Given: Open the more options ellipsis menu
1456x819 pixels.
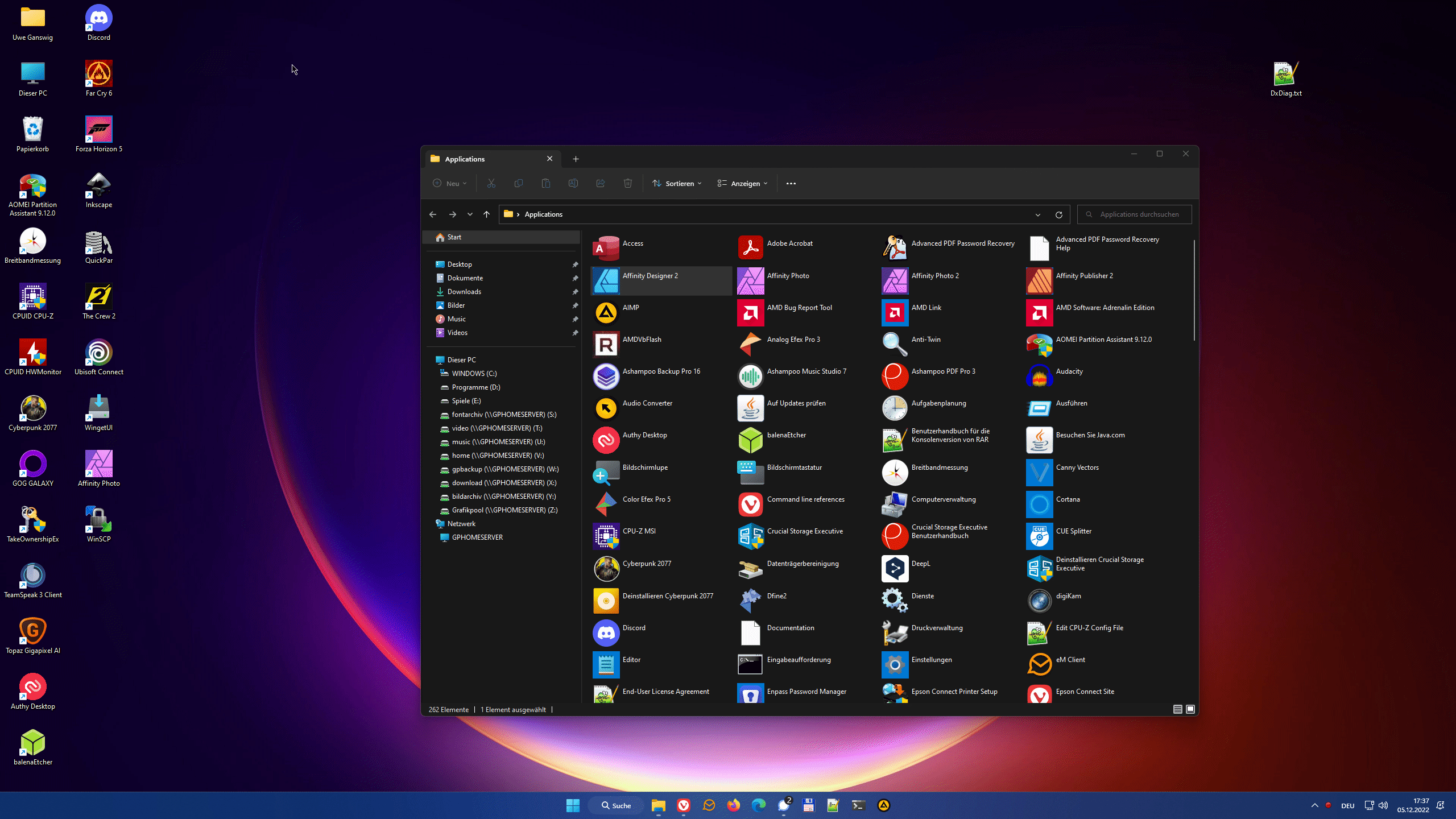Looking at the screenshot, I should (791, 183).
